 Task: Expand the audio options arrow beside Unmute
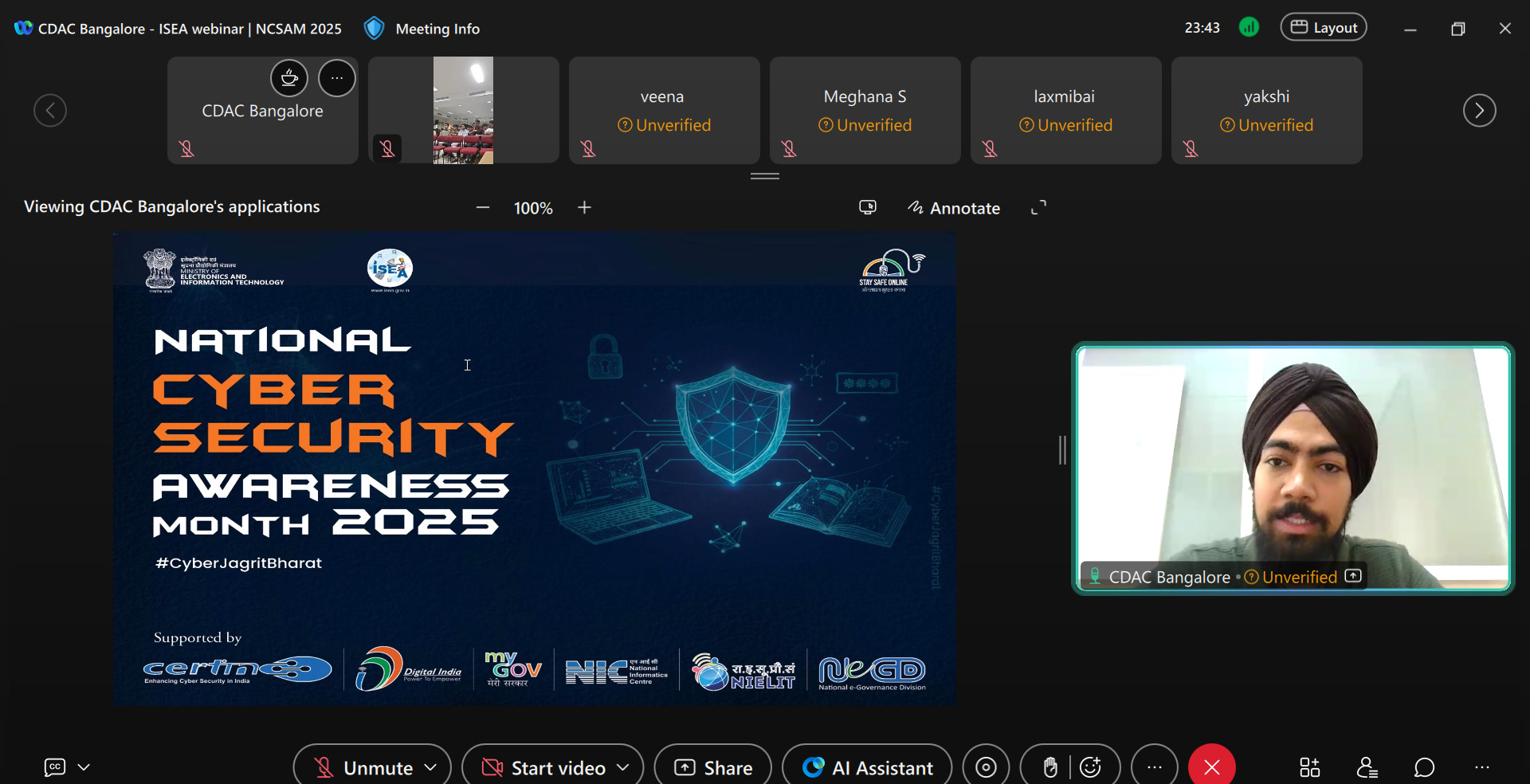431,767
